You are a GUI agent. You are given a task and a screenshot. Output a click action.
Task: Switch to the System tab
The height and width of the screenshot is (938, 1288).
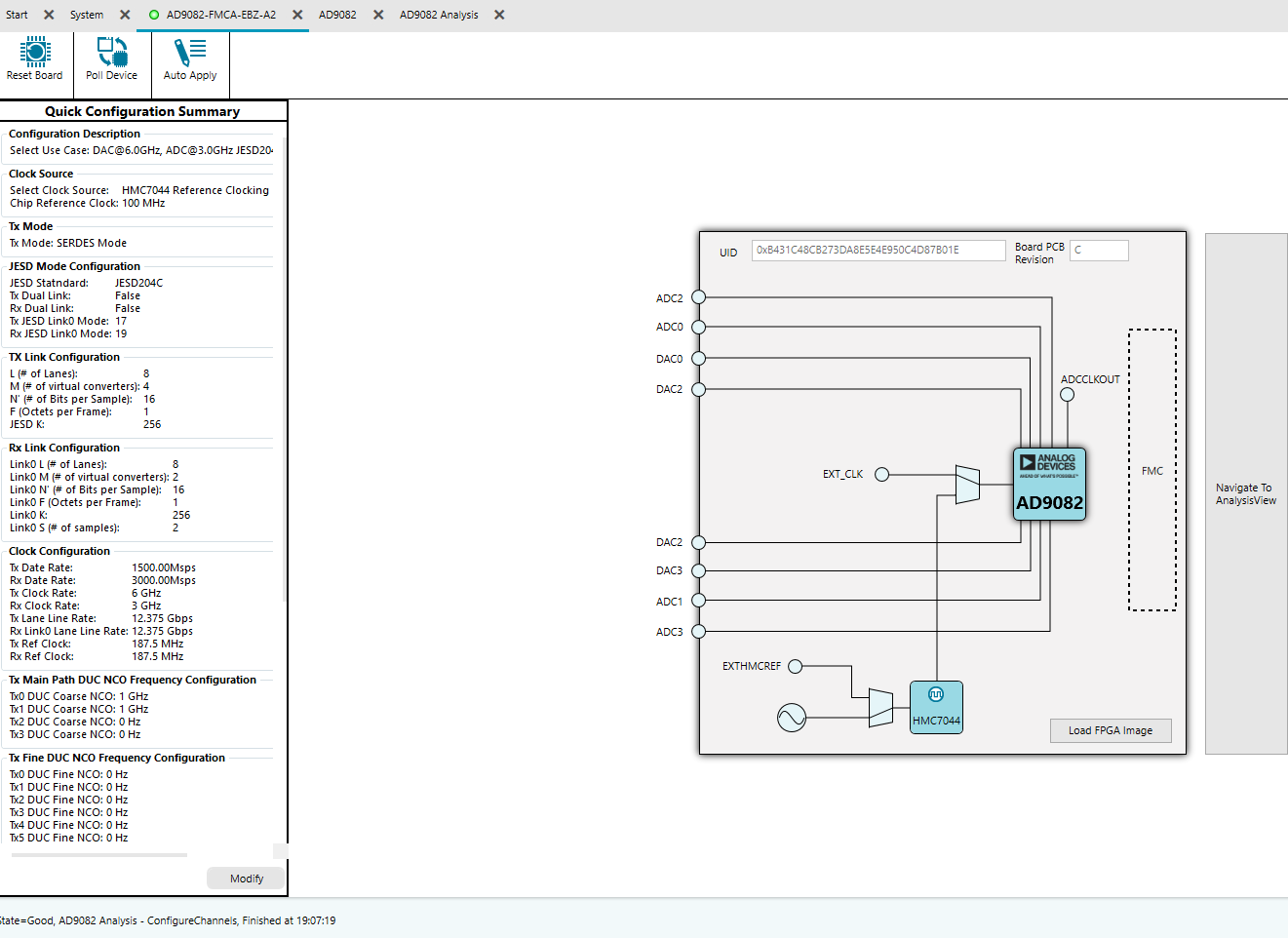click(87, 15)
